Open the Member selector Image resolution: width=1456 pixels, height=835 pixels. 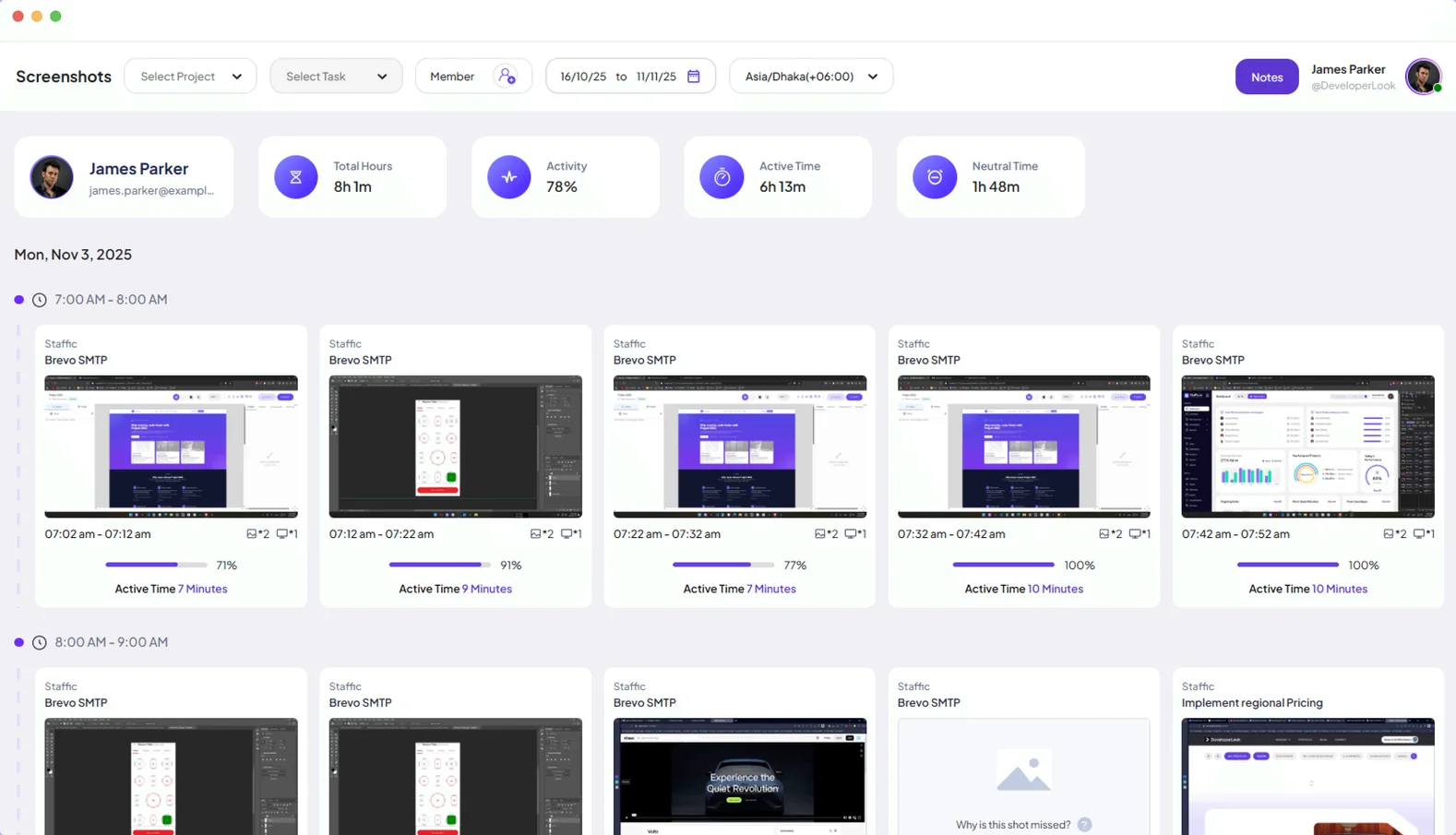473,77
